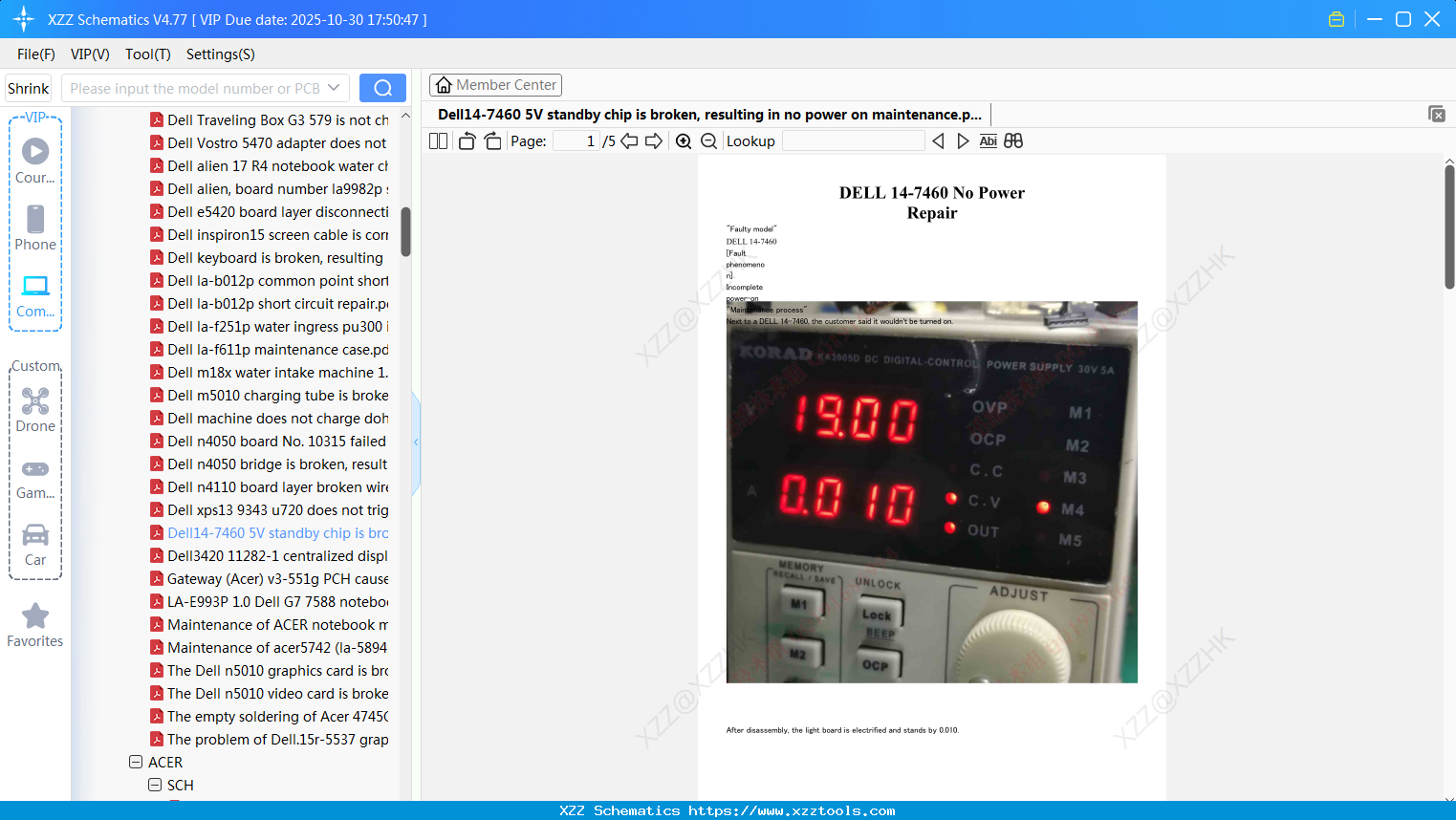Image resolution: width=1456 pixels, height=820 pixels.
Task: Collapse the left panel splitter handle
Action: pyautogui.click(x=416, y=442)
